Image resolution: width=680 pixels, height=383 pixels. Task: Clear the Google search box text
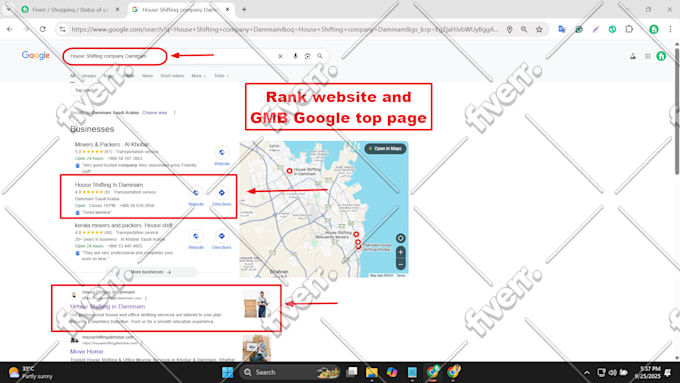click(280, 56)
